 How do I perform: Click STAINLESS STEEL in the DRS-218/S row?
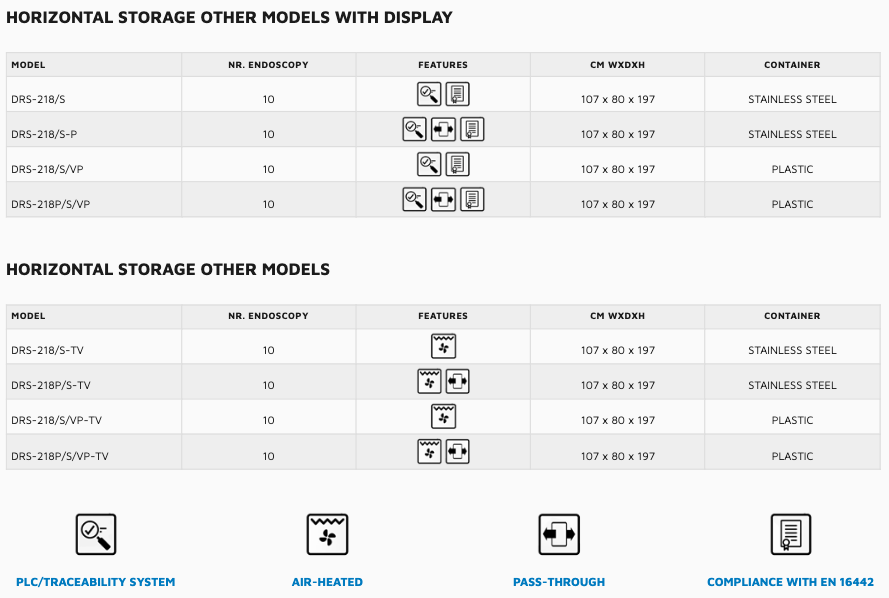point(792,99)
